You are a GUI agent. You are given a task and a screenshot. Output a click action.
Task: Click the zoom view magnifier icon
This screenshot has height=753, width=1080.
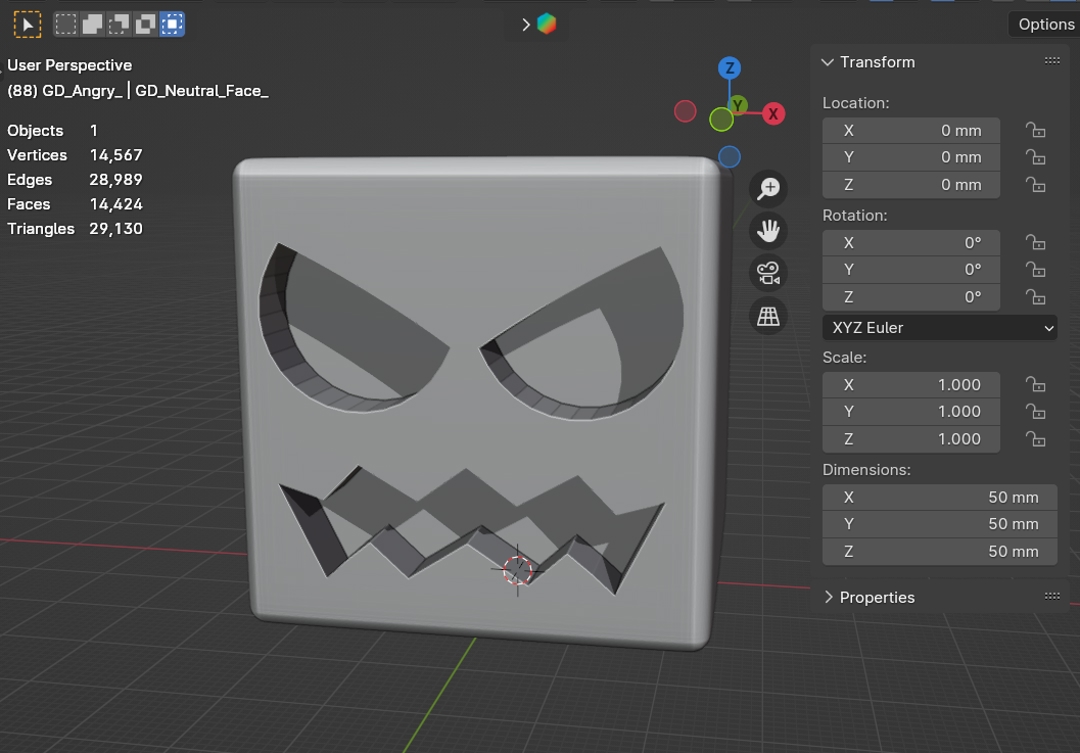(x=768, y=189)
